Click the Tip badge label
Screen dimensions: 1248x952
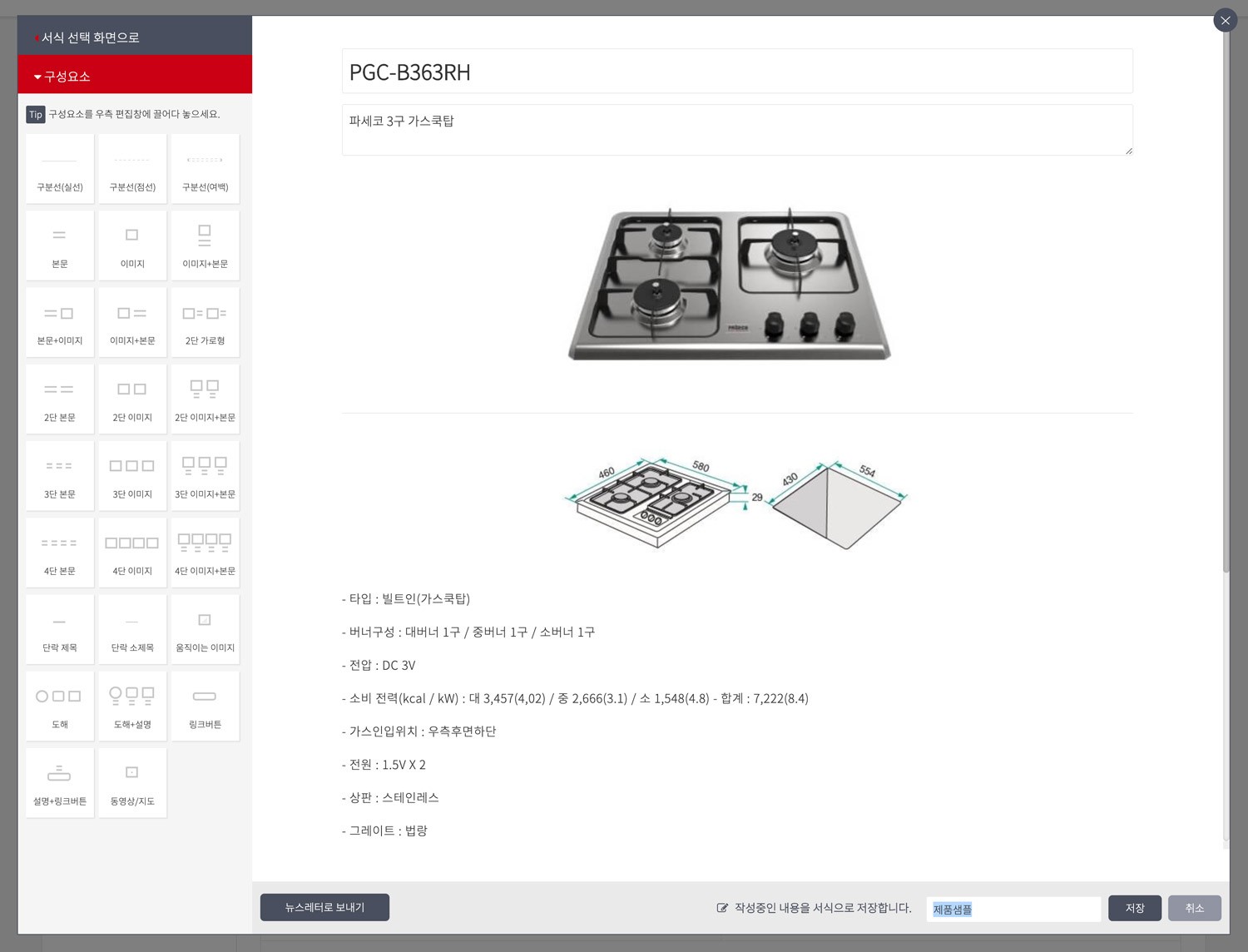[36, 114]
